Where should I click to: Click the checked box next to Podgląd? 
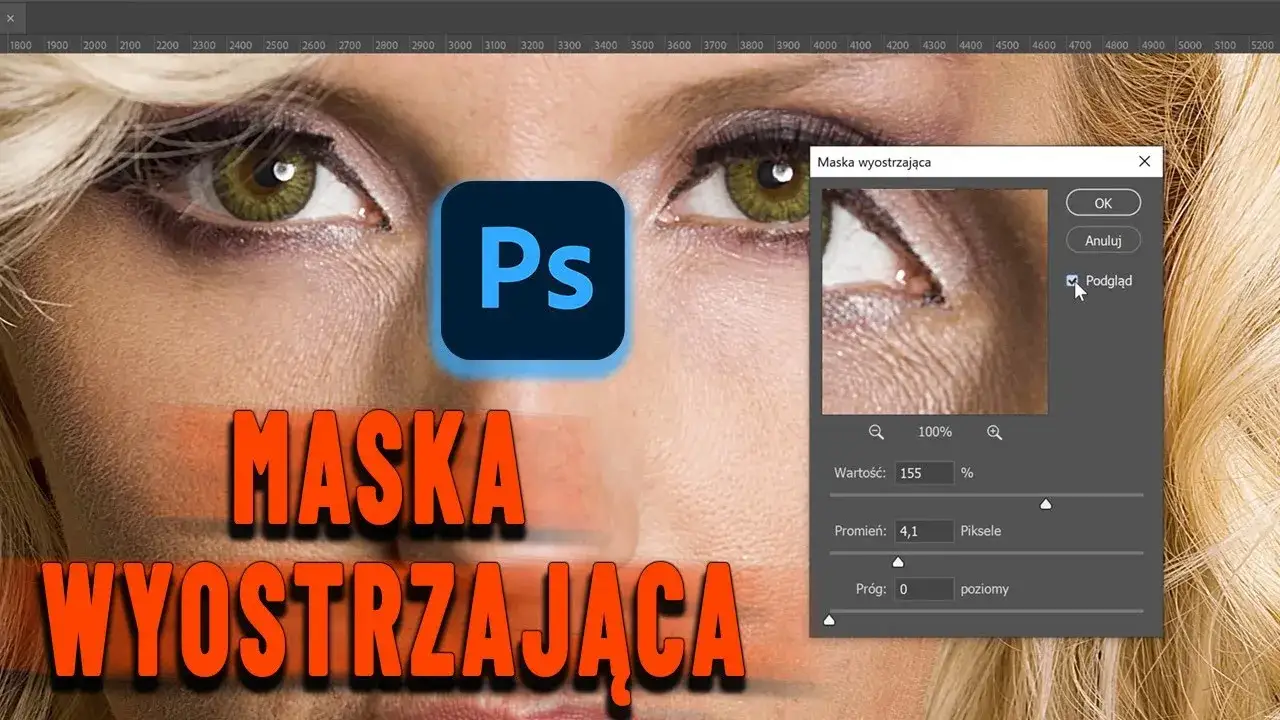tap(1072, 281)
